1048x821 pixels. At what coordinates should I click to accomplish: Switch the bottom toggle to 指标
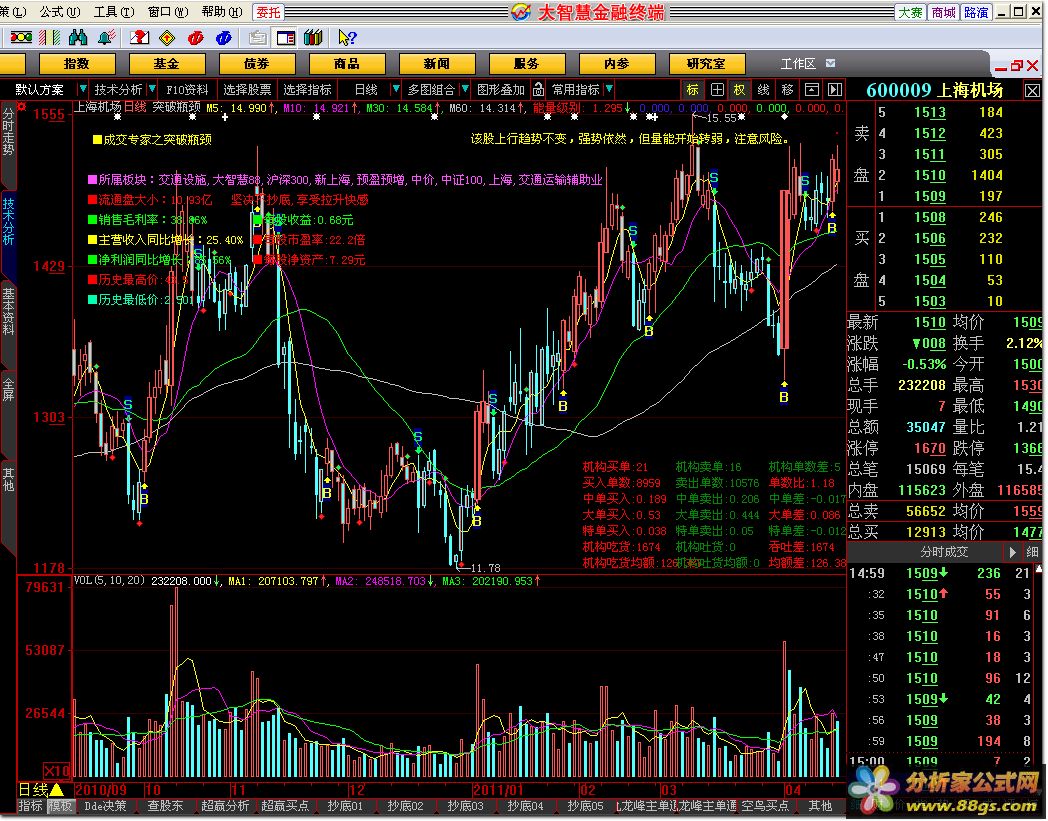pos(30,806)
